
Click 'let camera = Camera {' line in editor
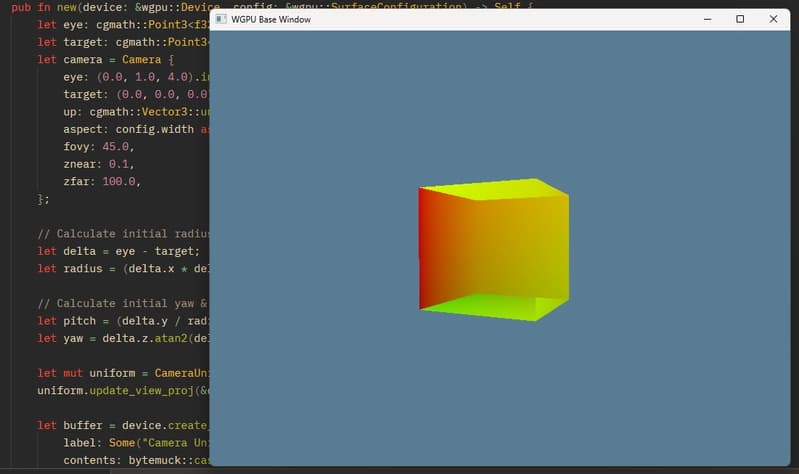pyautogui.click(x=105, y=60)
